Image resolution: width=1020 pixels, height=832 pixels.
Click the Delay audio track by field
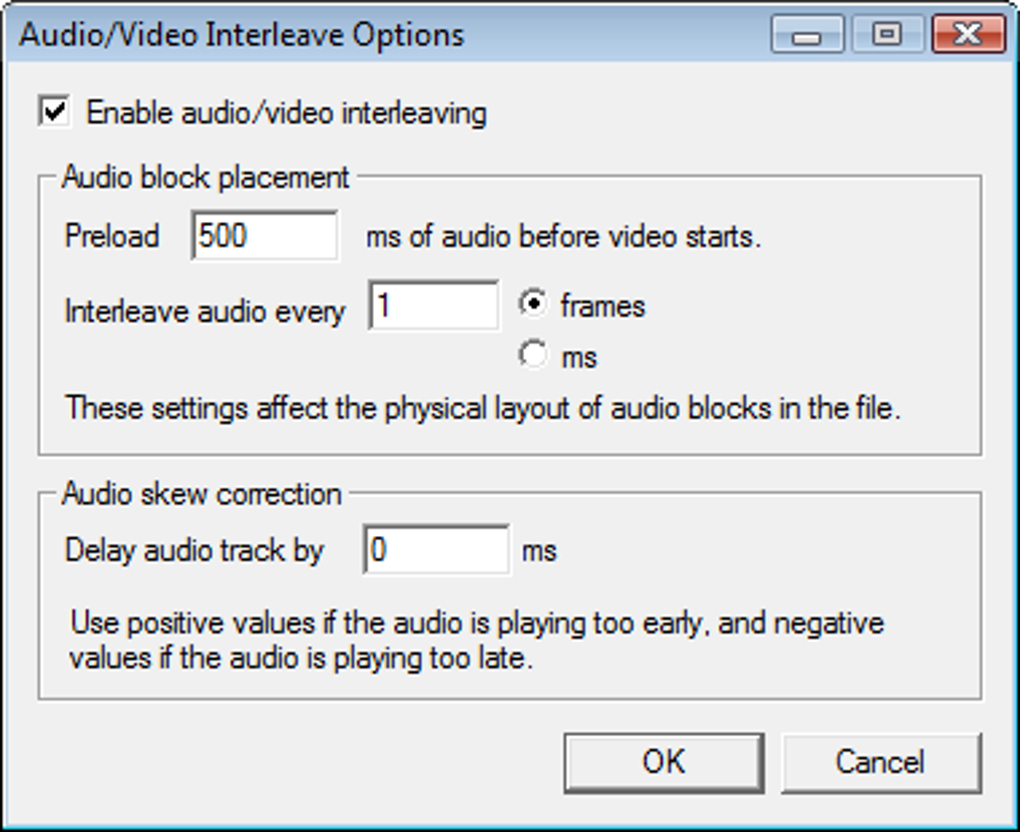pyautogui.click(x=436, y=550)
